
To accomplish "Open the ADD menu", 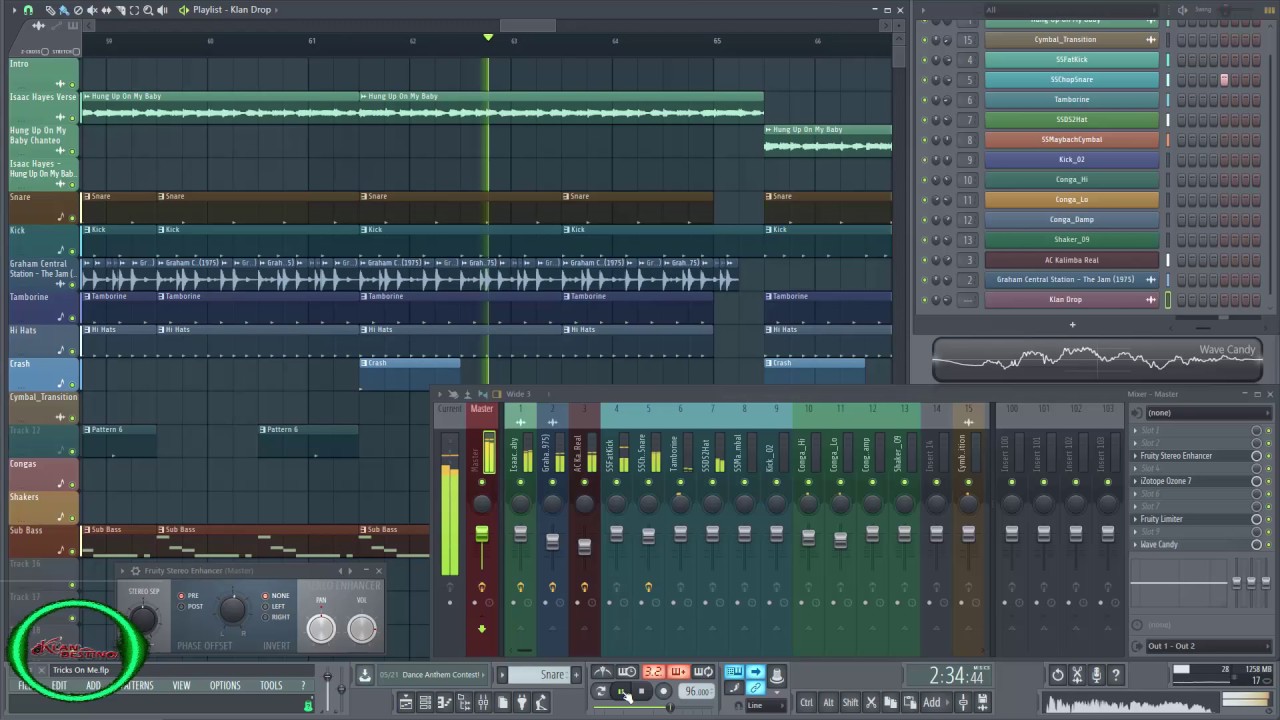I will point(93,686).
